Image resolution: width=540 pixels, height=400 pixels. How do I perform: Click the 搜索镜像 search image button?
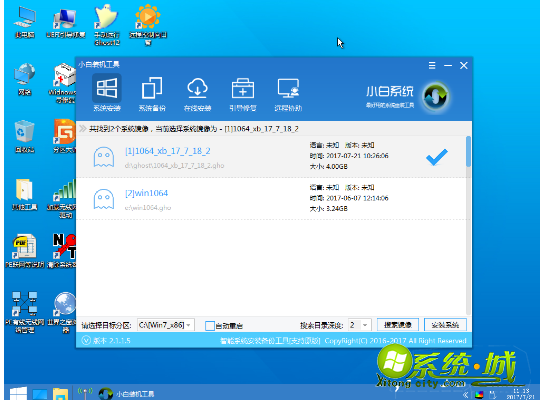pos(398,325)
